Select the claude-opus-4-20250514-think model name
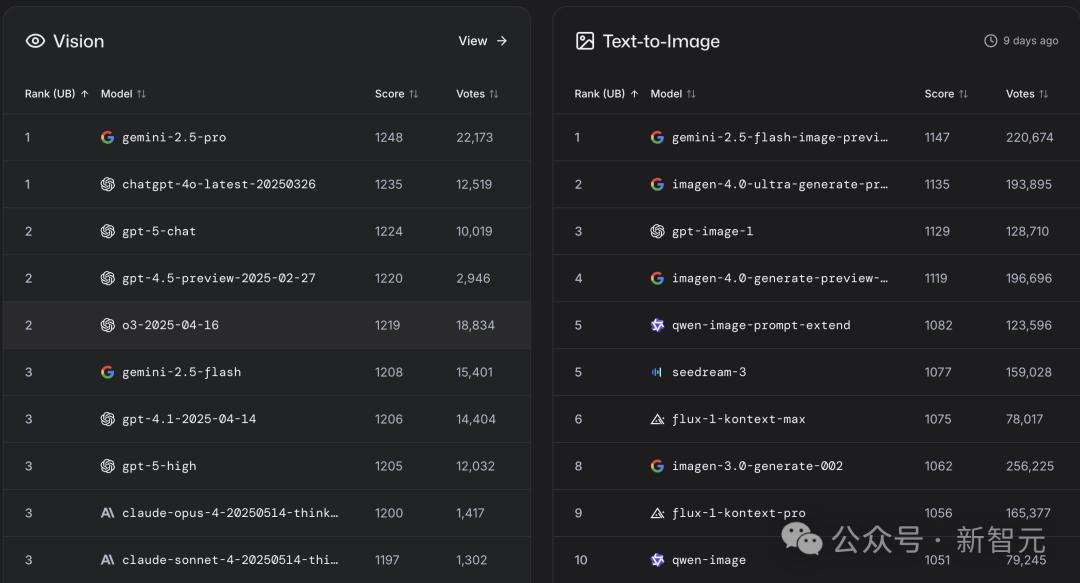This screenshot has height=583, width=1080. tap(230, 513)
